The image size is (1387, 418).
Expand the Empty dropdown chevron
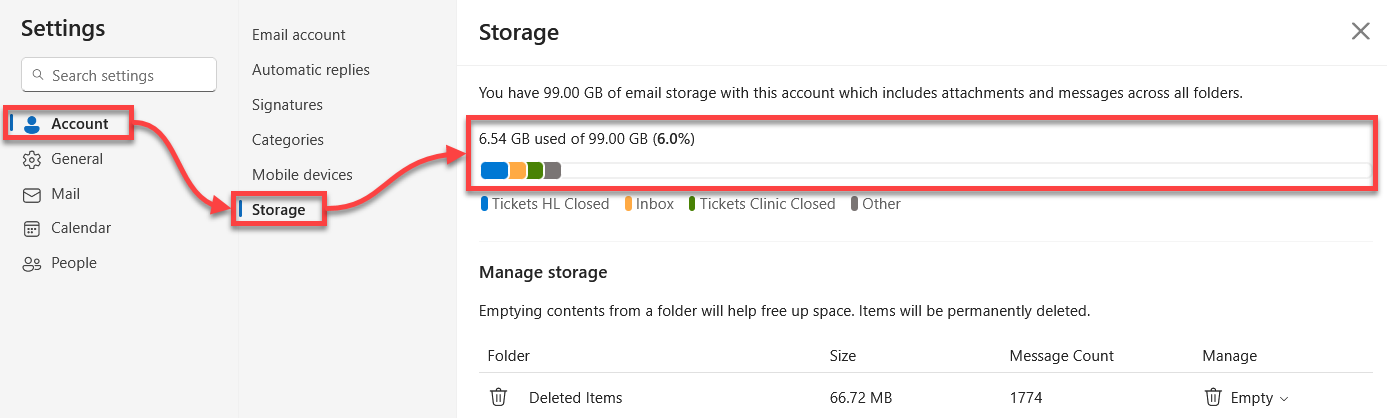coord(1283,398)
